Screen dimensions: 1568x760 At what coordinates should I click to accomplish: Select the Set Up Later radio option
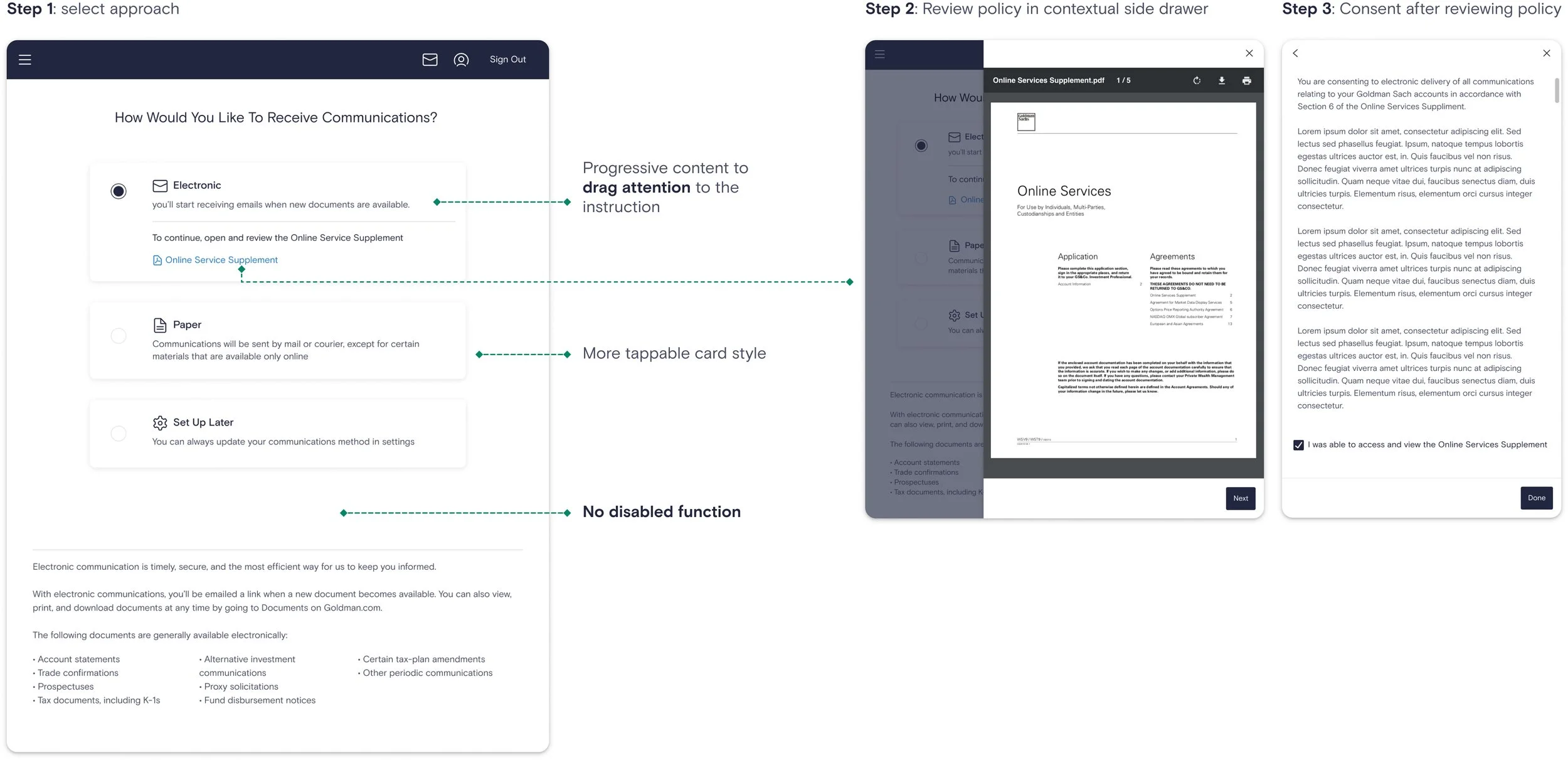click(x=119, y=433)
